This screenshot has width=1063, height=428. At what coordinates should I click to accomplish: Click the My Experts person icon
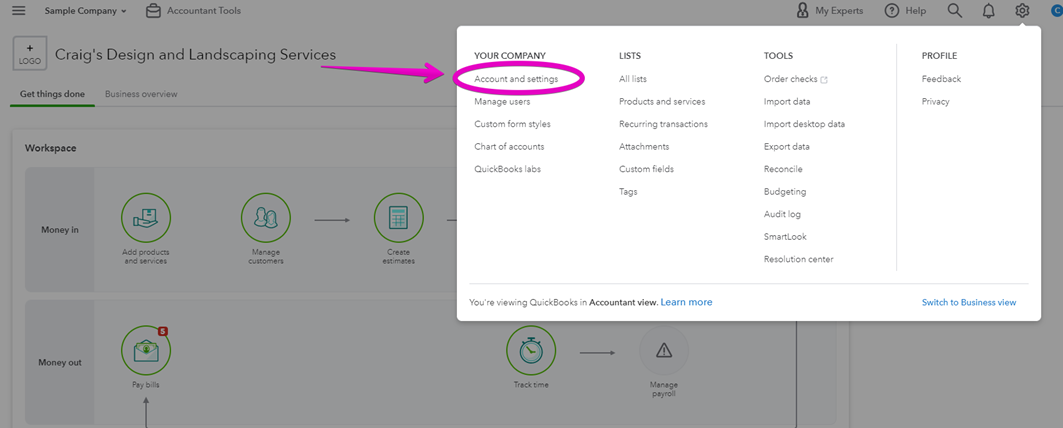pos(803,11)
